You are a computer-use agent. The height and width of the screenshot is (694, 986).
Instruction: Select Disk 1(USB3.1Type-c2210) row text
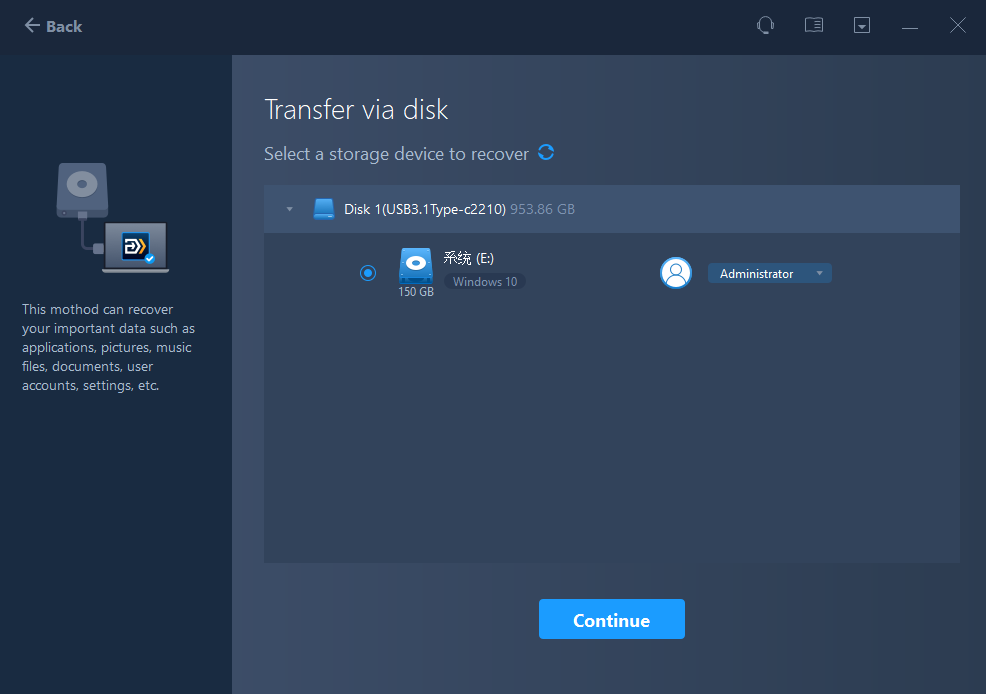tap(425, 209)
